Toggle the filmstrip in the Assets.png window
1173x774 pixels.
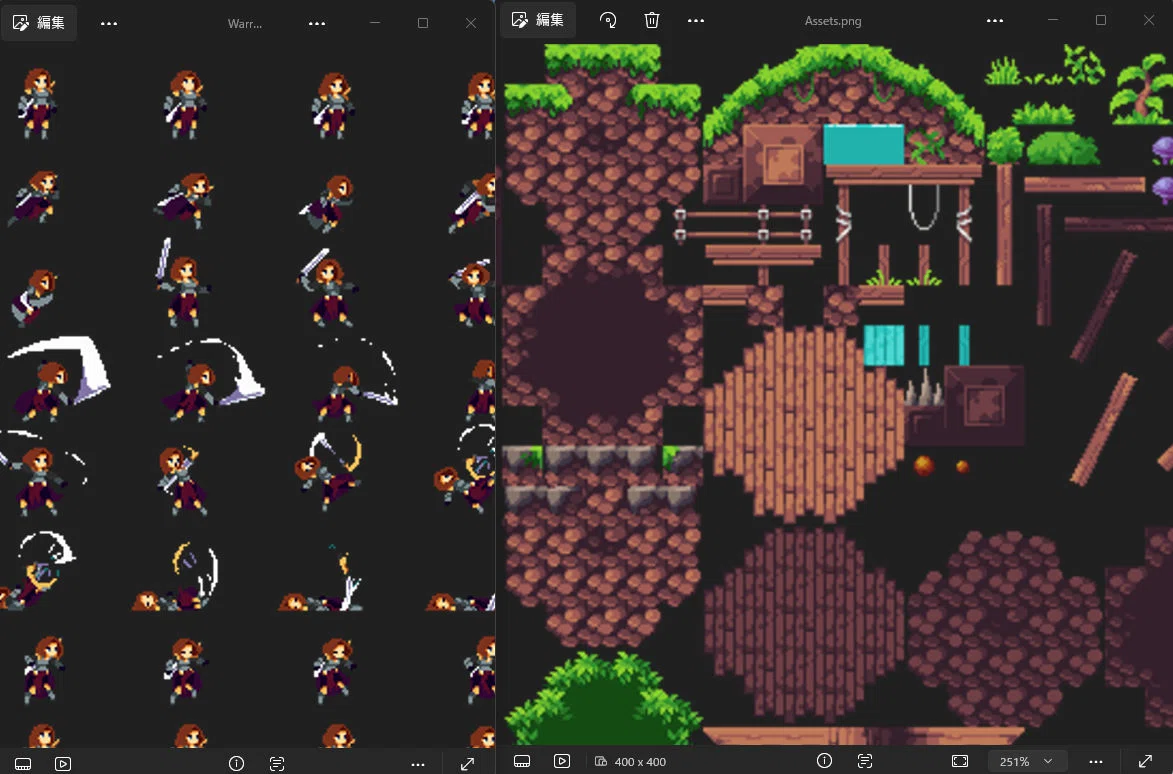(522, 761)
